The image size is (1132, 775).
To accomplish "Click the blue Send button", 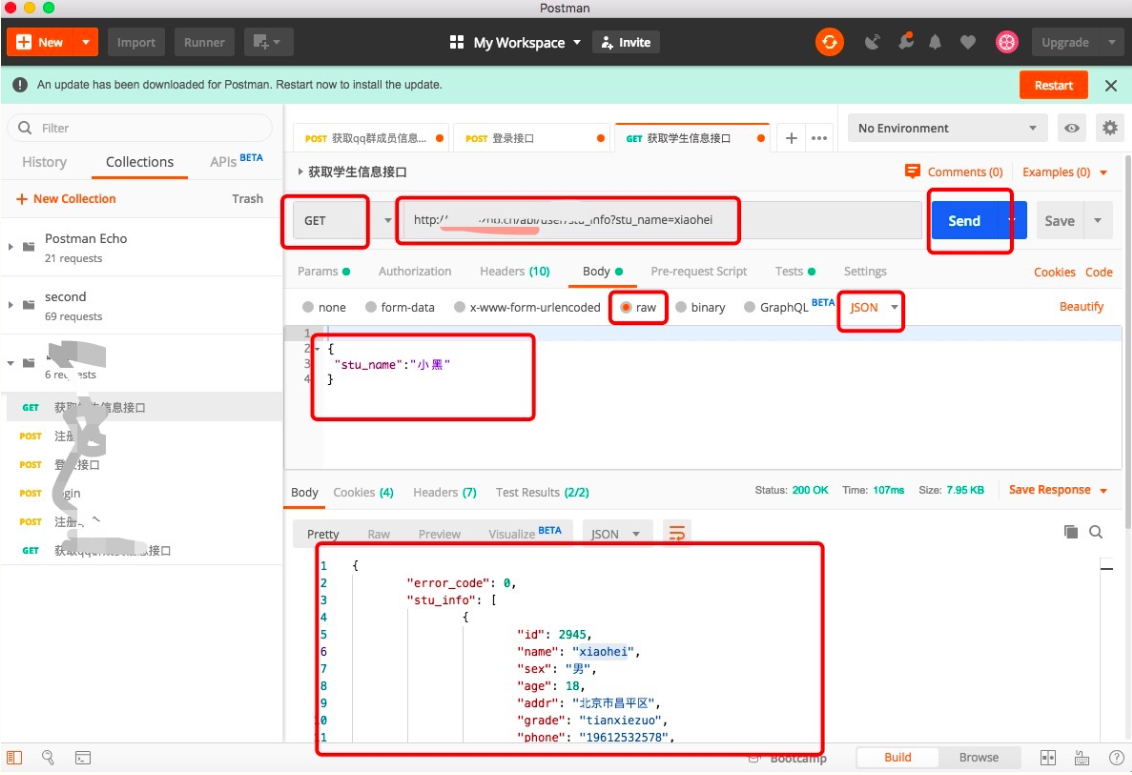I will click(x=965, y=220).
